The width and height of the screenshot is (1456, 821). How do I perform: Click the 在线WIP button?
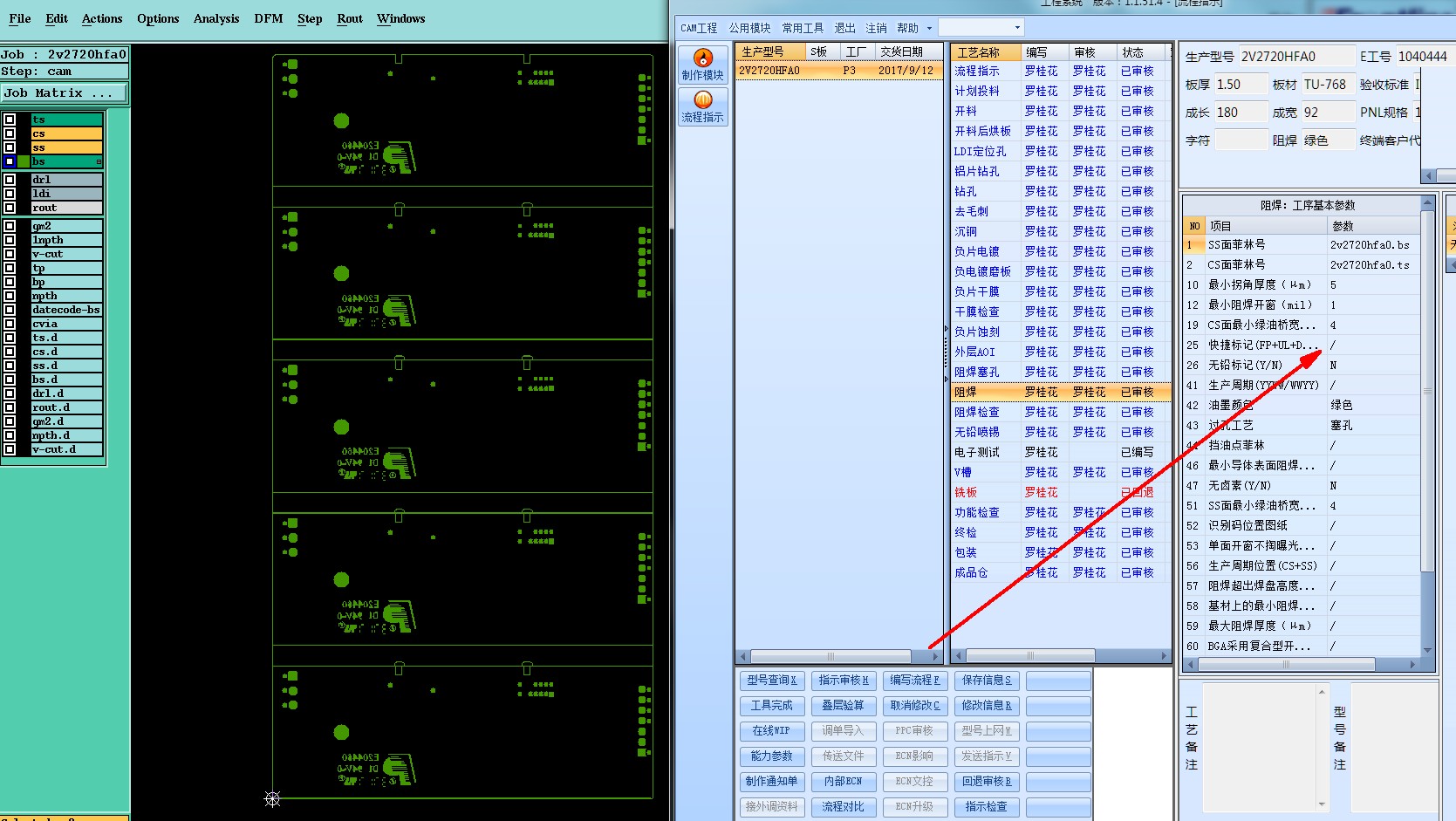(x=771, y=731)
